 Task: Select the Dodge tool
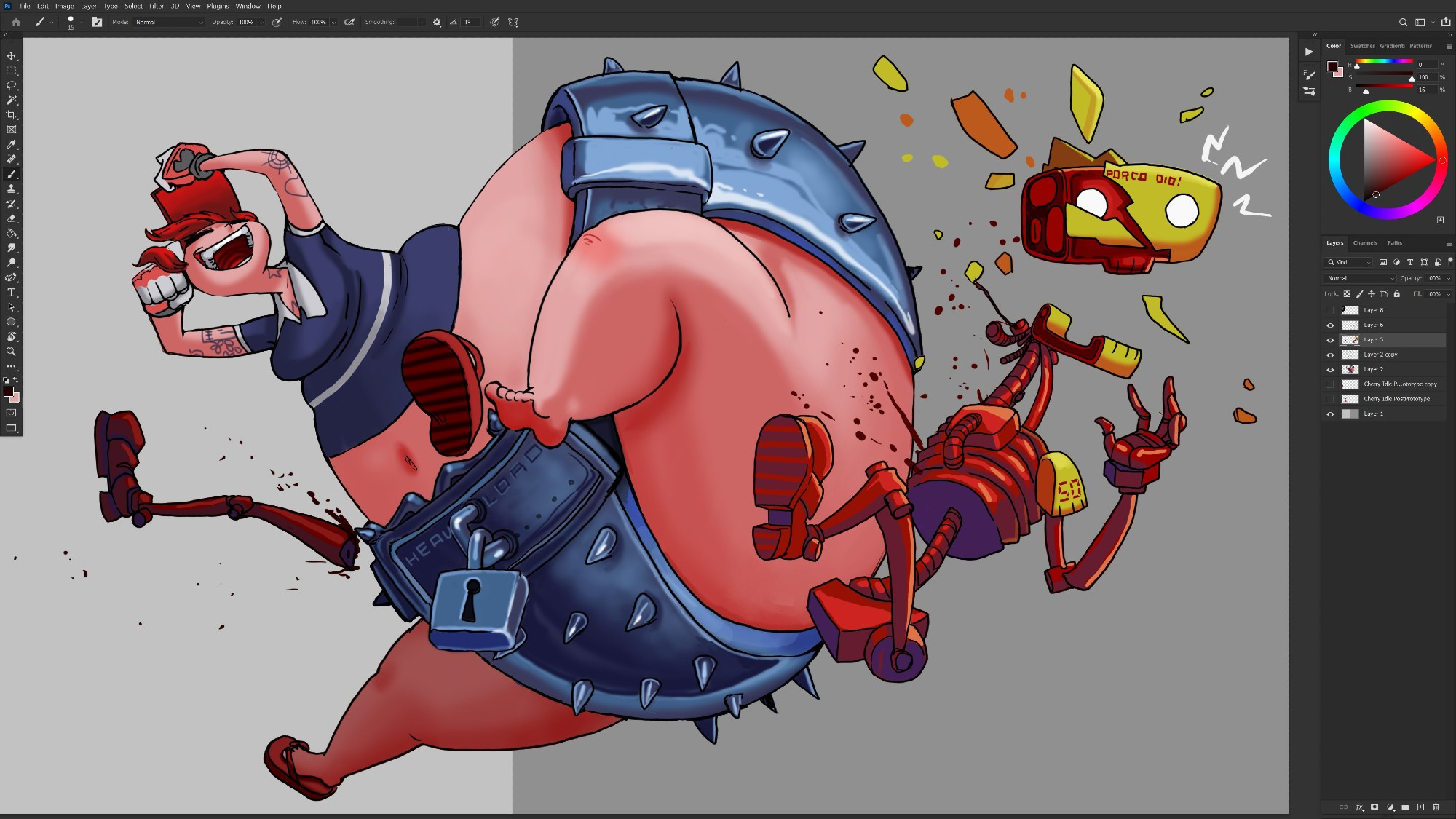click(x=11, y=263)
